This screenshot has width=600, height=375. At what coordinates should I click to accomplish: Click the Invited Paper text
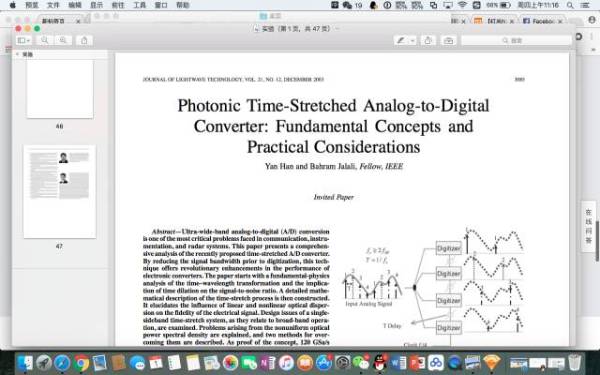point(334,197)
